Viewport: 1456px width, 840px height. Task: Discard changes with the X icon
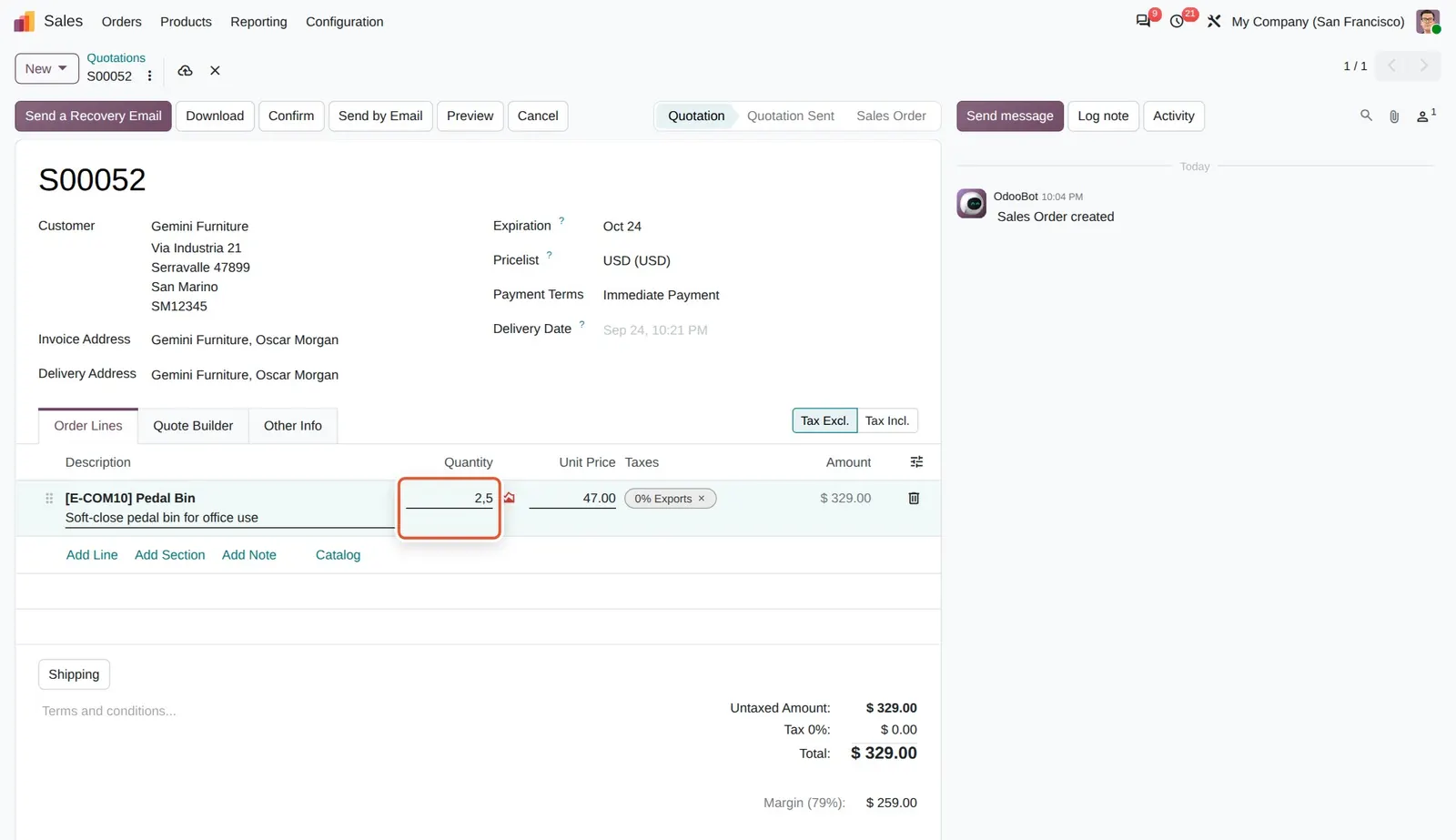coord(215,70)
